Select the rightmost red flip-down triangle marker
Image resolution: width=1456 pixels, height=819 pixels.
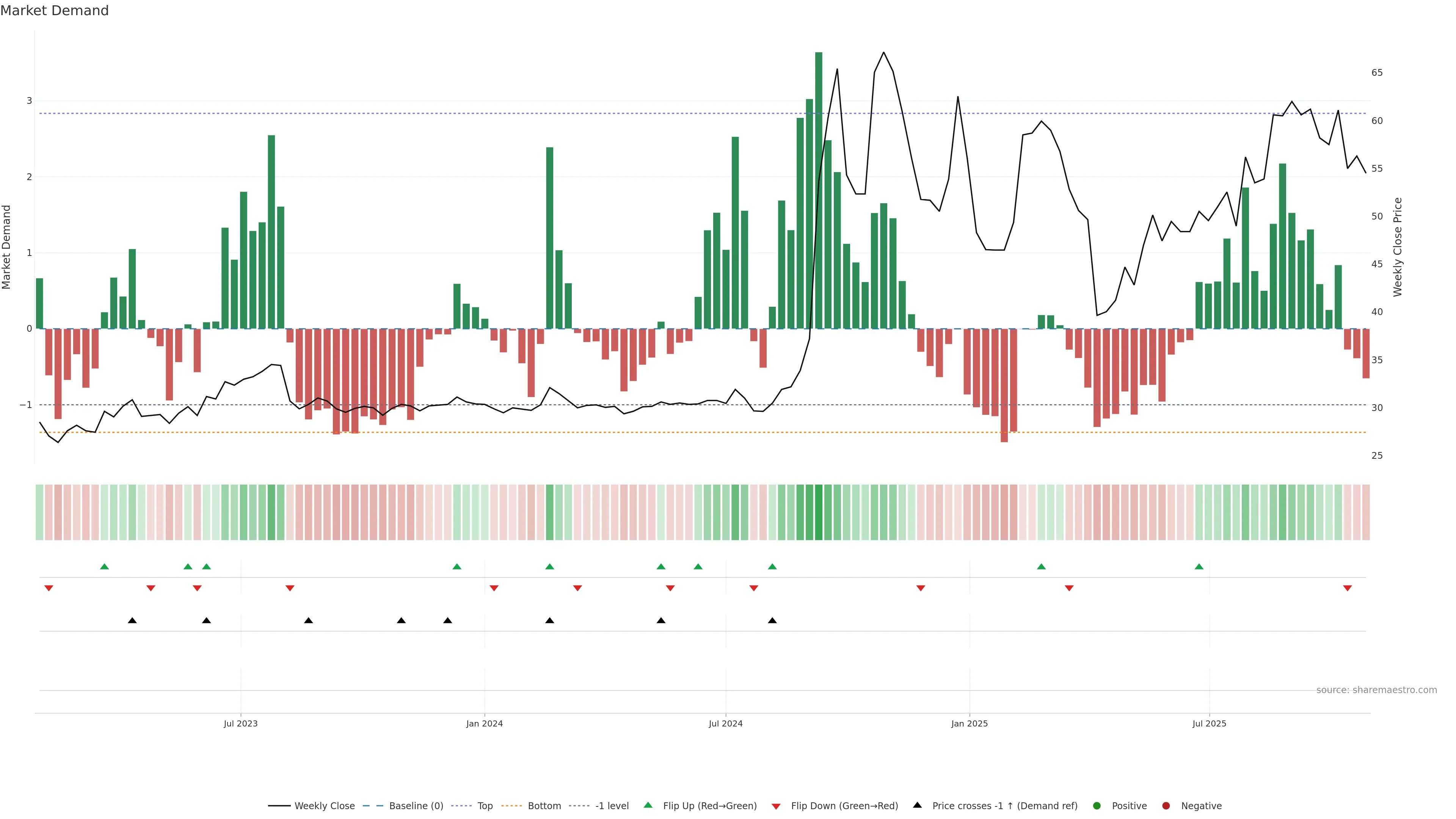pyautogui.click(x=1348, y=588)
